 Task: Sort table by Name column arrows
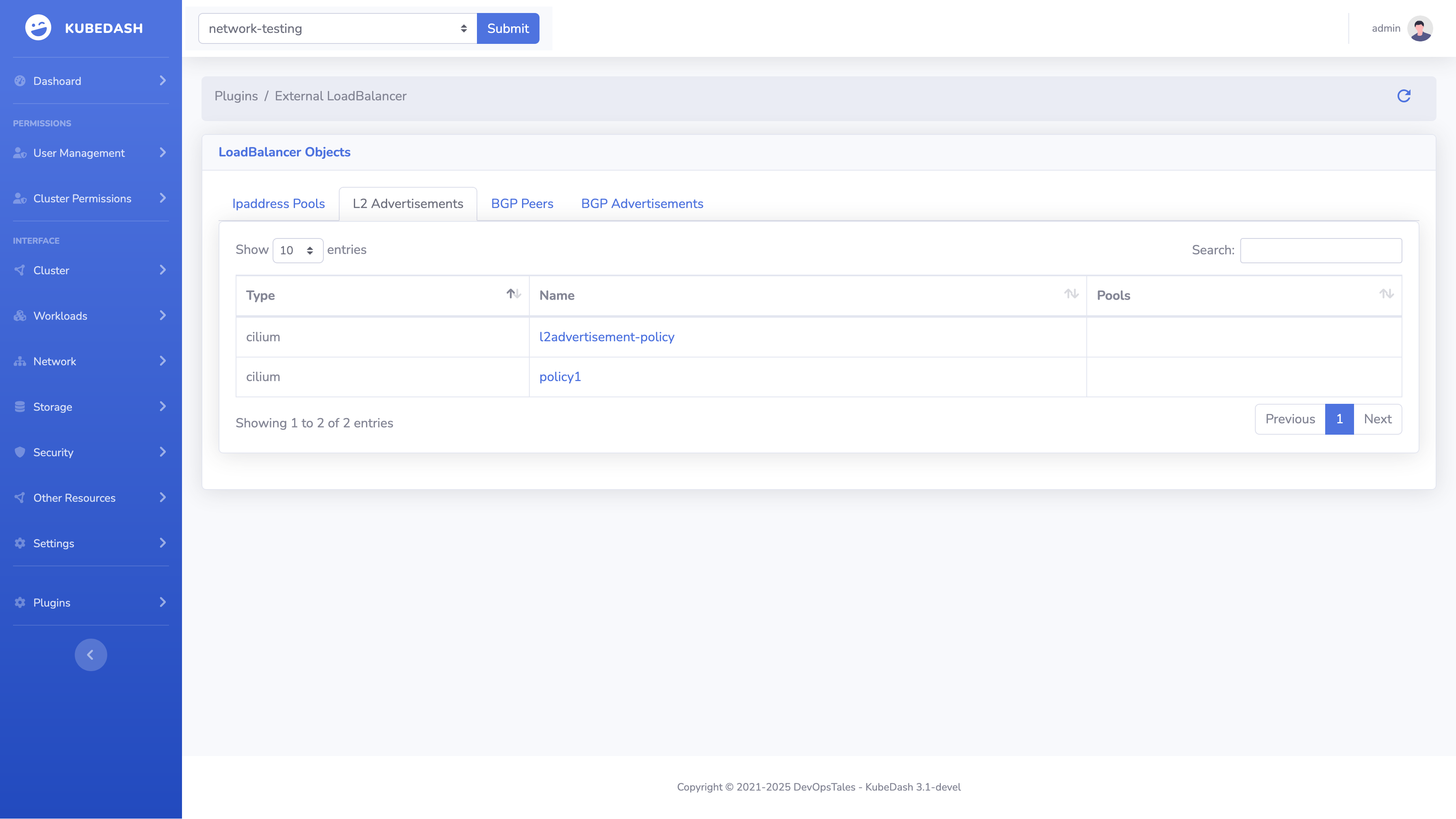click(1071, 294)
